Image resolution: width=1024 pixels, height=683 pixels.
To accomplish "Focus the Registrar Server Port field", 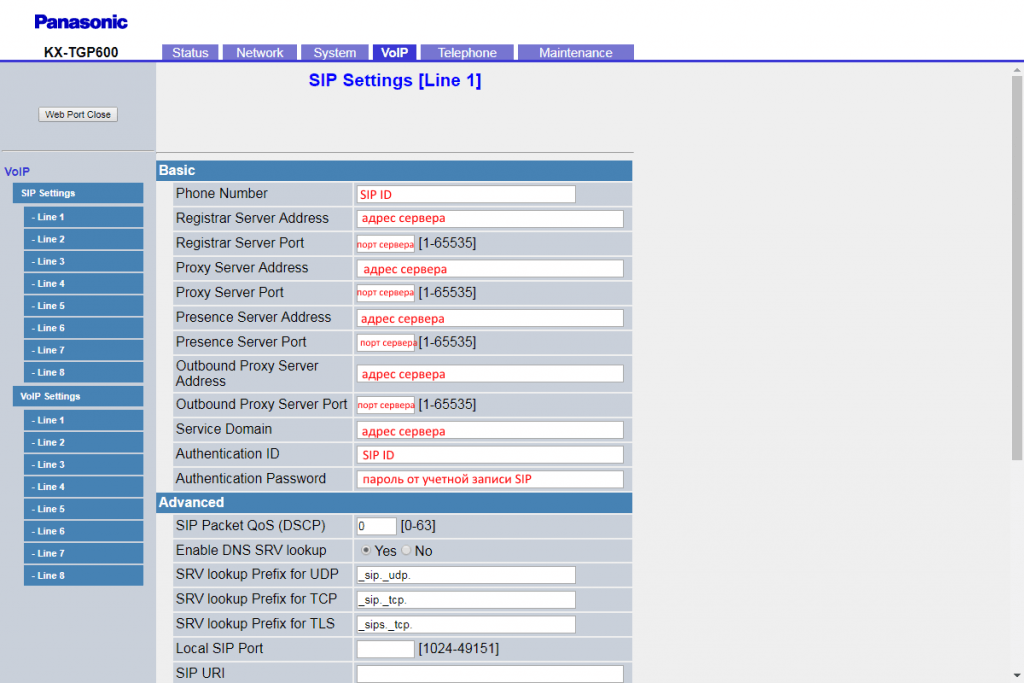I will pyautogui.click(x=385, y=244).
